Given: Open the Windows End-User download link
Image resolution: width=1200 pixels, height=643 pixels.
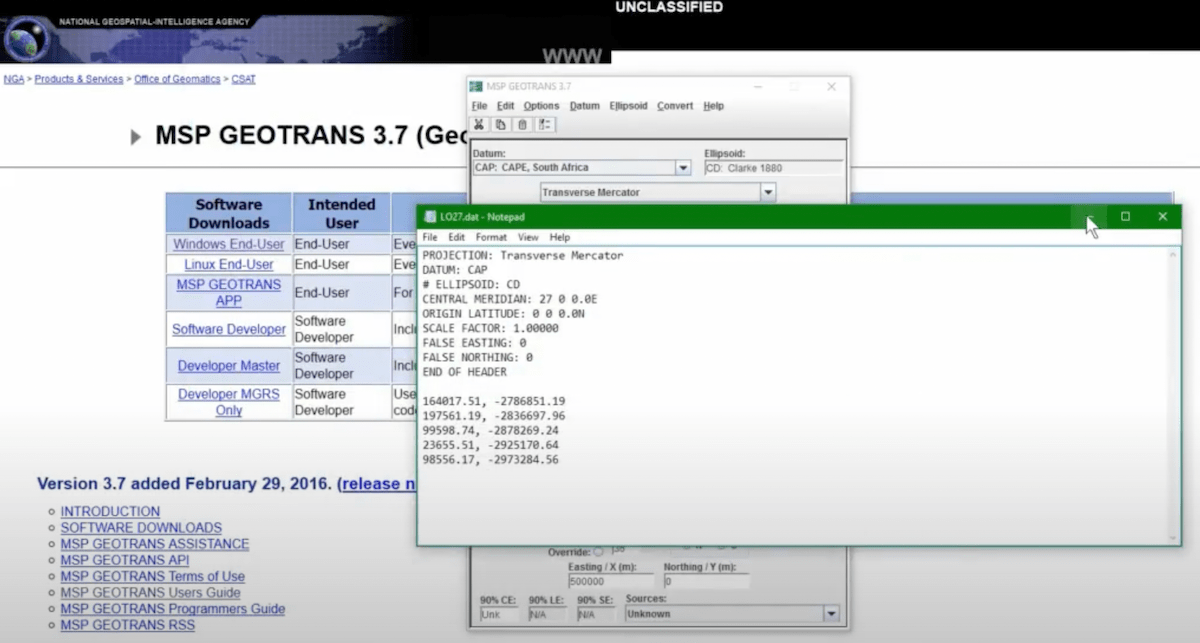Looking at the screenshot, I should 229,244.
